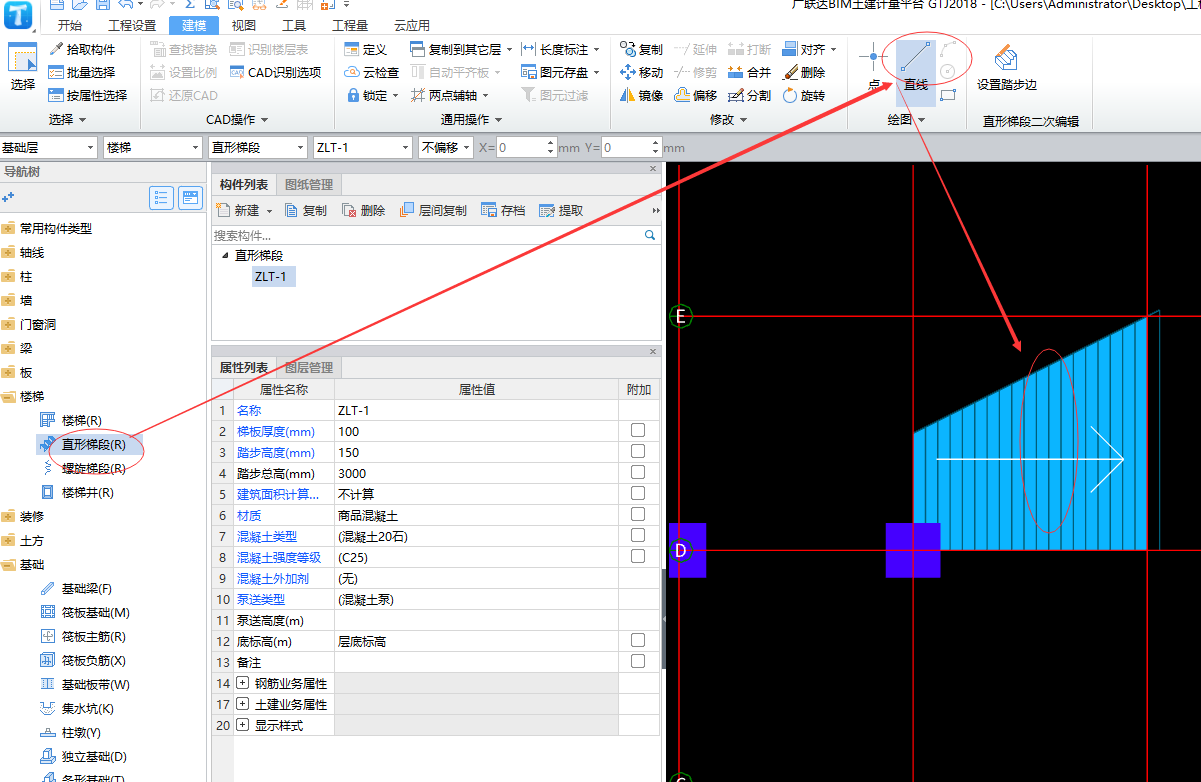Screen dimensions: 1201x782
Task: Click 设置踏步边 set step edge
Action: [x=1007, y=68]
